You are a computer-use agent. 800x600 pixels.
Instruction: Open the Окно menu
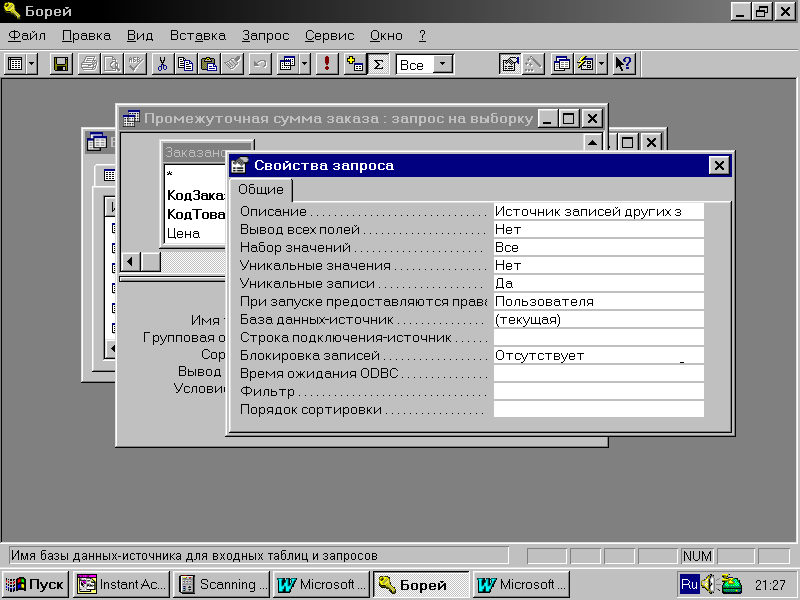pyautogui.click(x=386, y=36)
